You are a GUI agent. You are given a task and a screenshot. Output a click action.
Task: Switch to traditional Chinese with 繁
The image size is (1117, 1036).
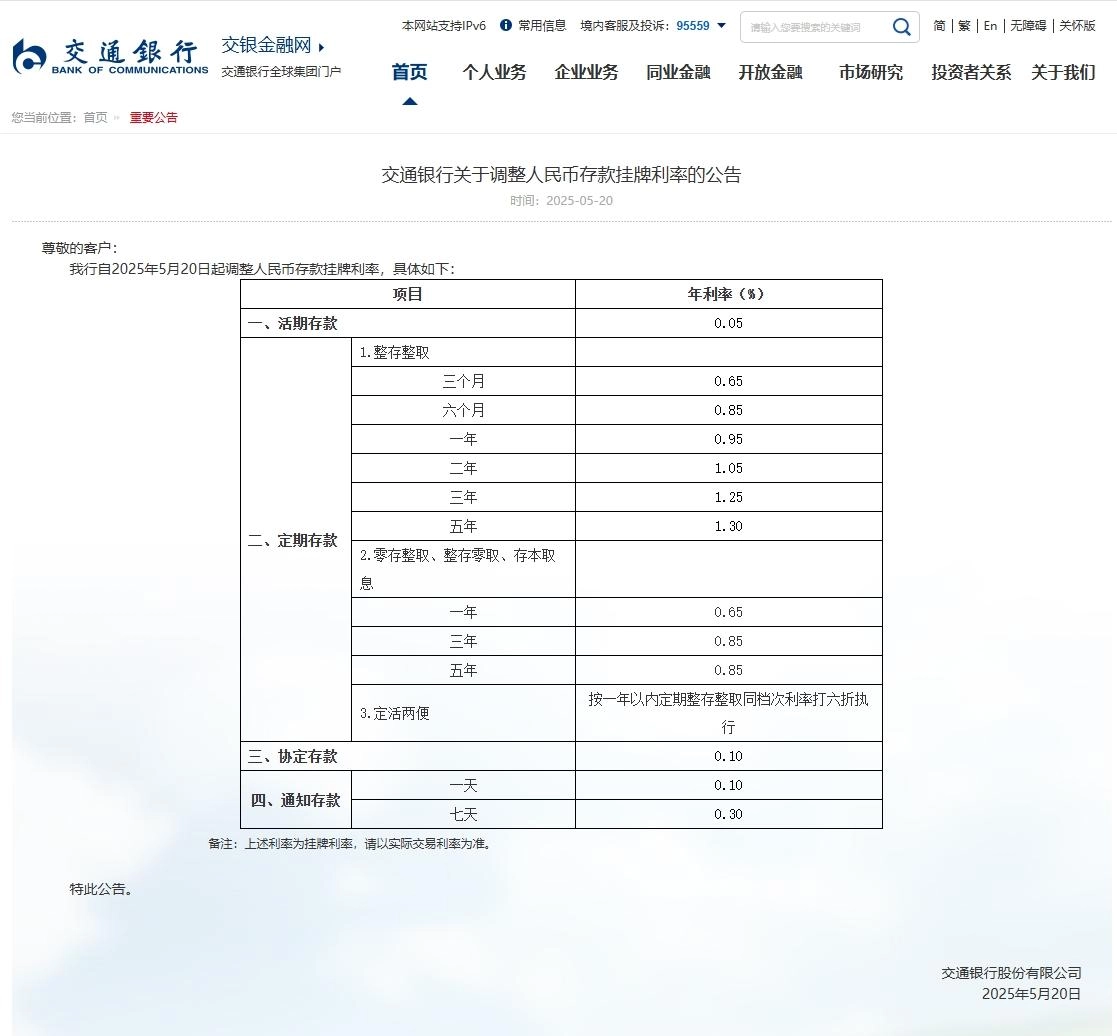click(x=963, y=26)
